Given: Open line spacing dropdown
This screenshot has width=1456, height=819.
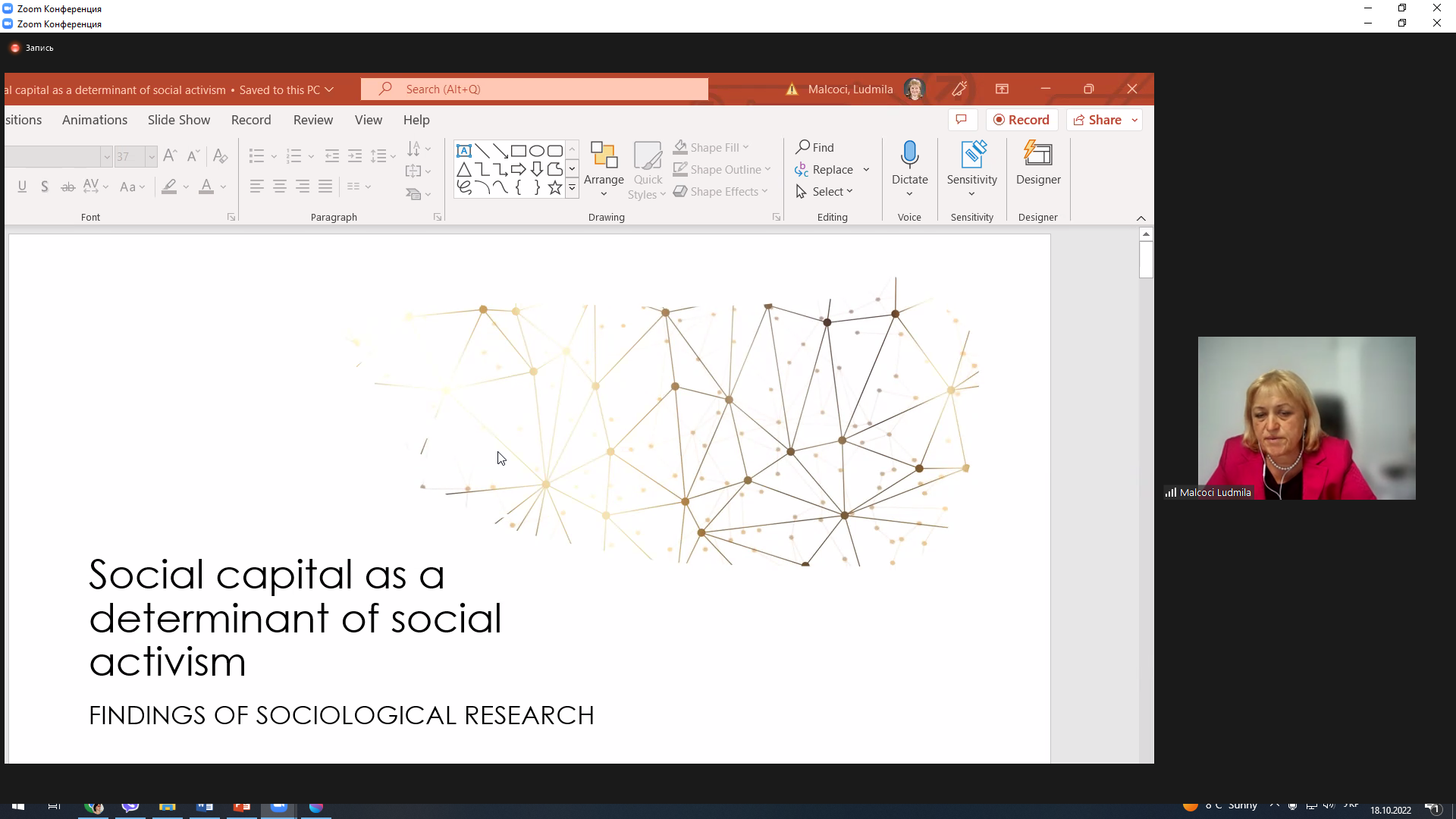Looking at the screenshot, I should (383, 156).
